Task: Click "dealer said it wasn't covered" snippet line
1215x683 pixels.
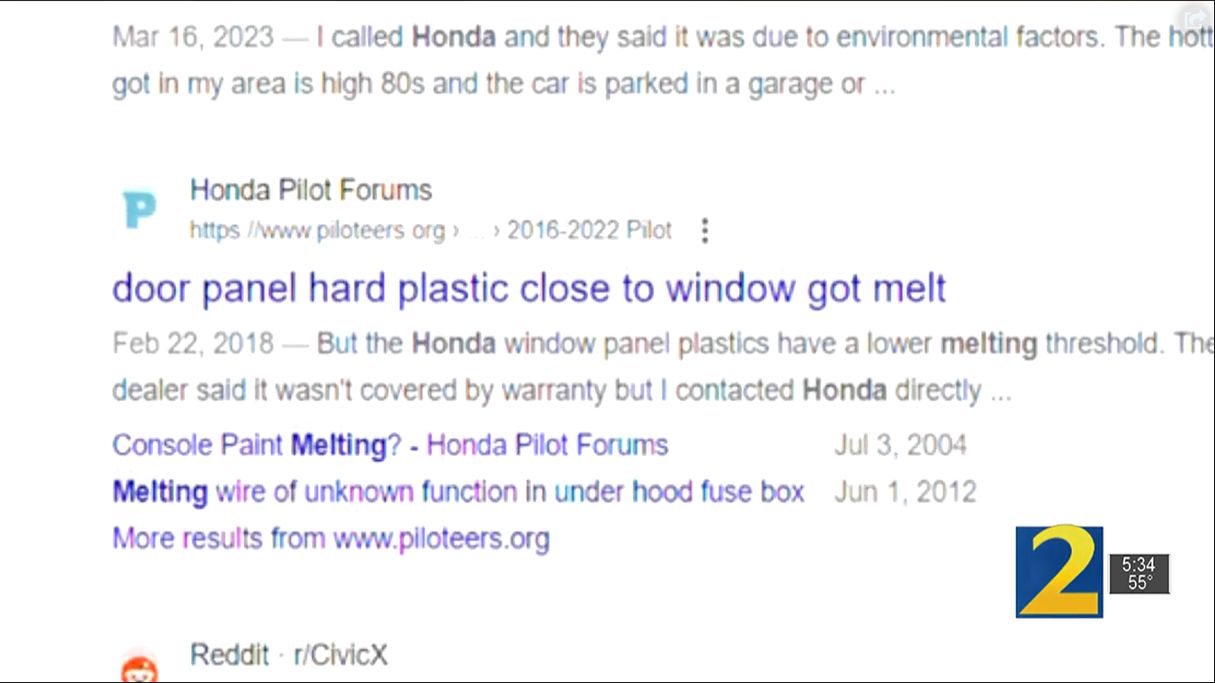Action: (562, 390)
